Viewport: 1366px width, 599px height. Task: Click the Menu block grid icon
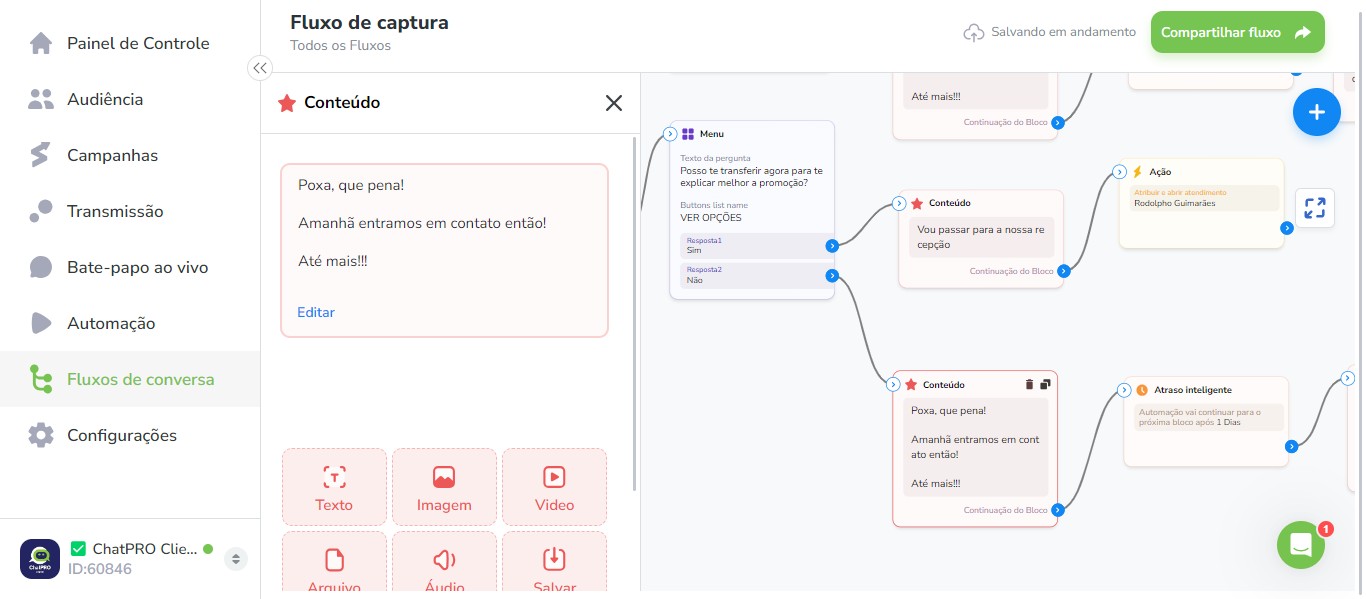click(x=688, y=134)
